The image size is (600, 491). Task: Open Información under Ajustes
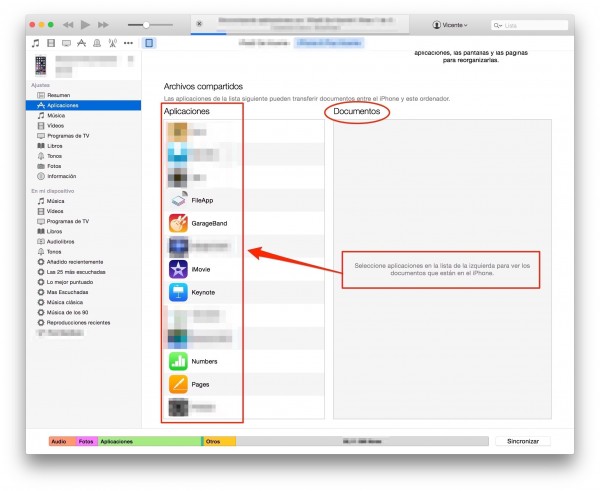coord(83,176)
